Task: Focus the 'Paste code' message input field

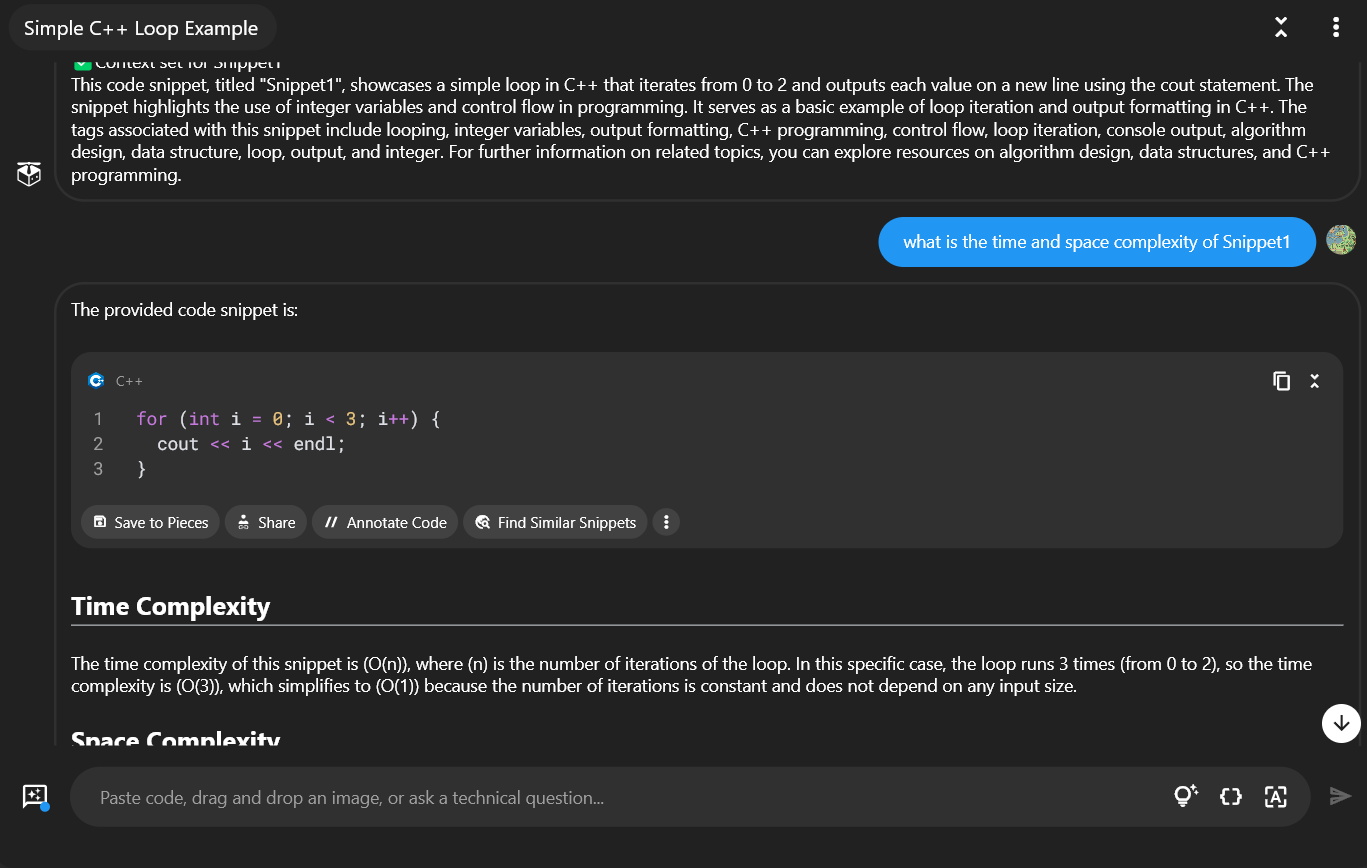Action: tap(620, 798)
